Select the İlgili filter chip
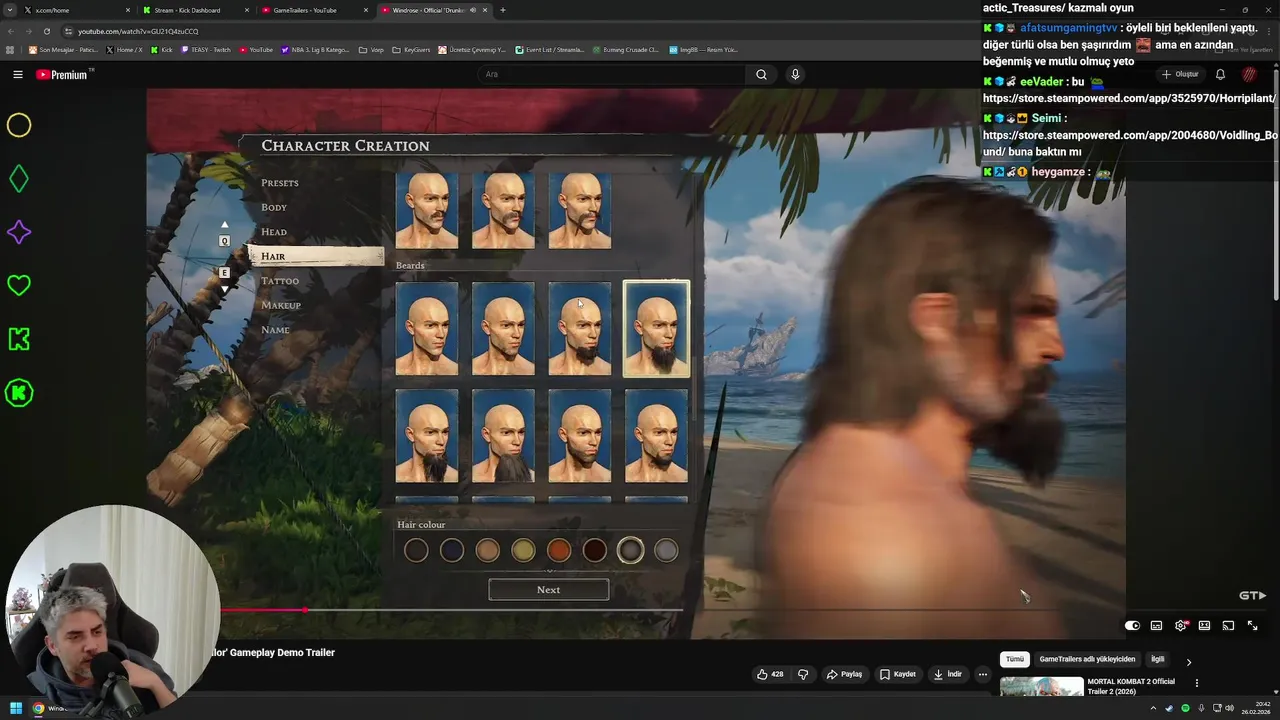 coord(1157,660)
